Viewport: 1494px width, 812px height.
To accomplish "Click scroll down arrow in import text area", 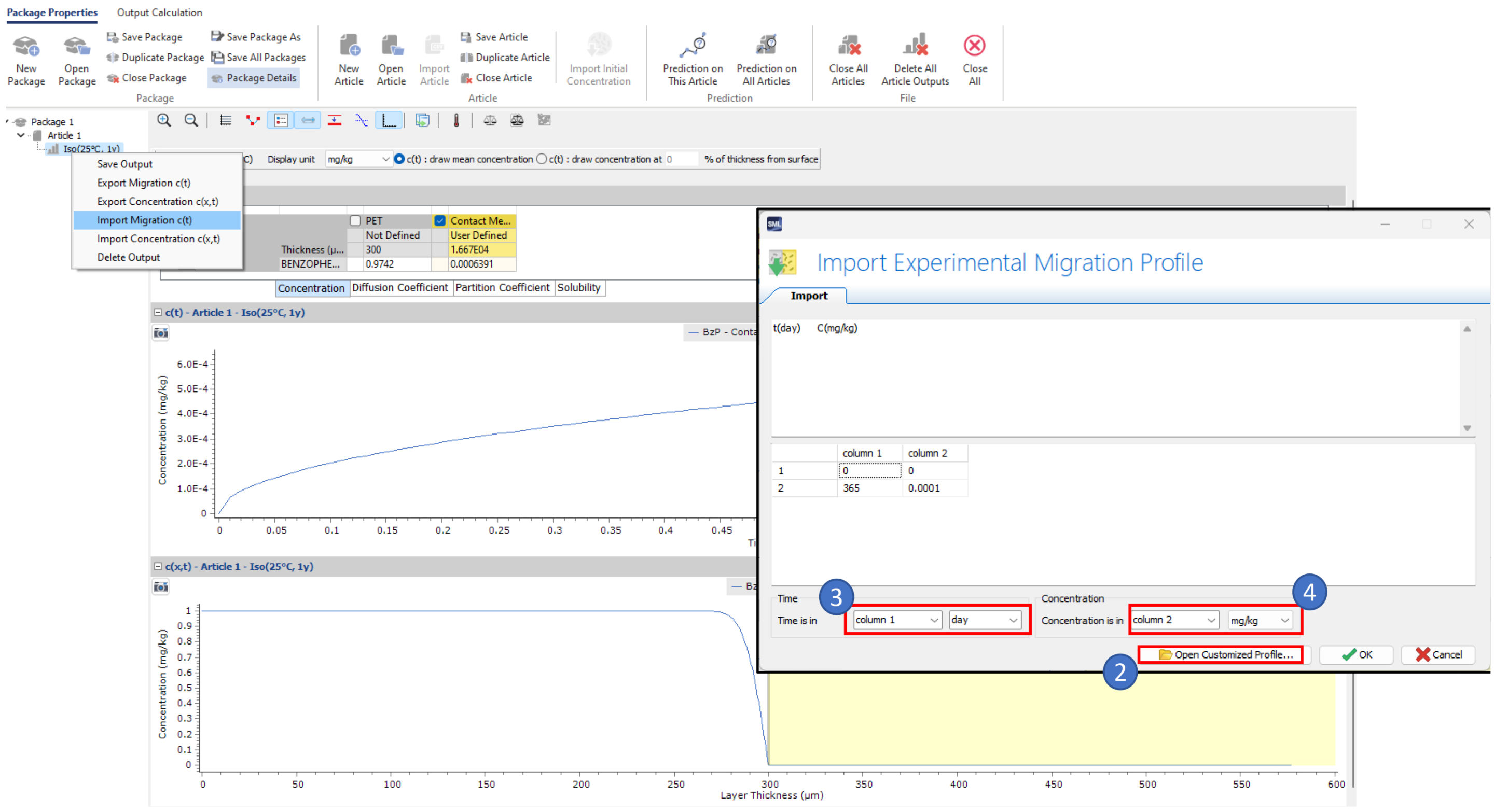I will (x=1467, y=428).
